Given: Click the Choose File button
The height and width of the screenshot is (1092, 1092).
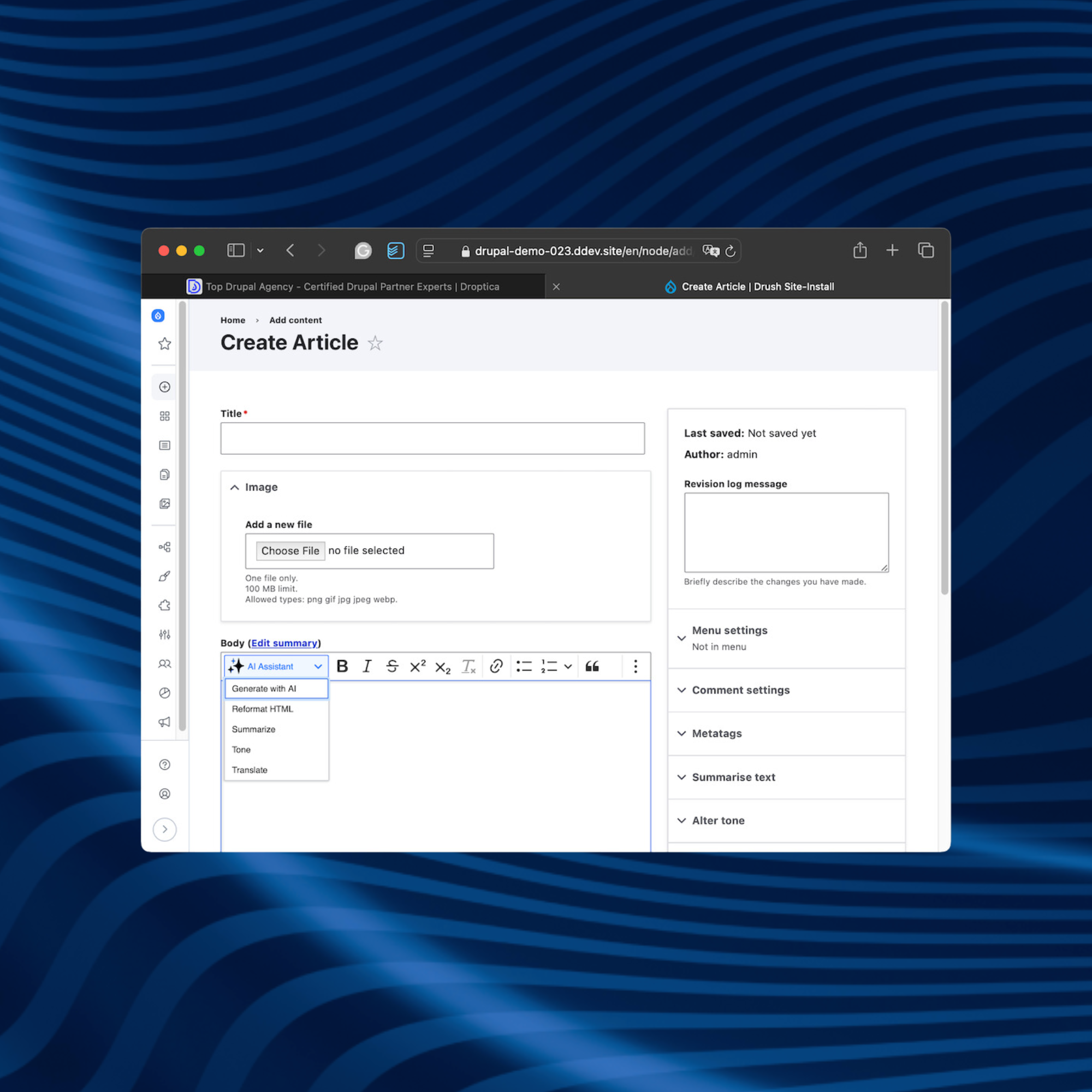Looking at the screenshot, I should 290,550.
